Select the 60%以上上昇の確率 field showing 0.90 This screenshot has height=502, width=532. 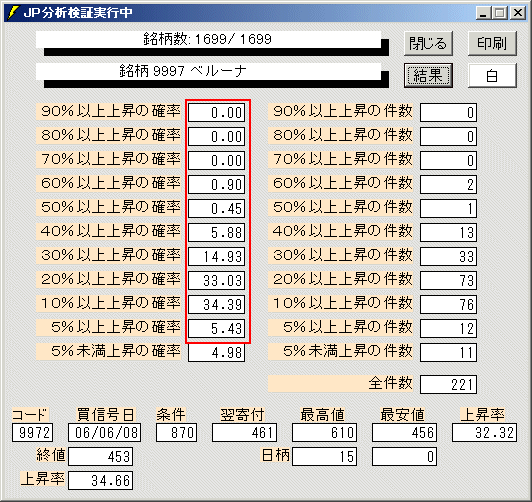pos(216,185)
